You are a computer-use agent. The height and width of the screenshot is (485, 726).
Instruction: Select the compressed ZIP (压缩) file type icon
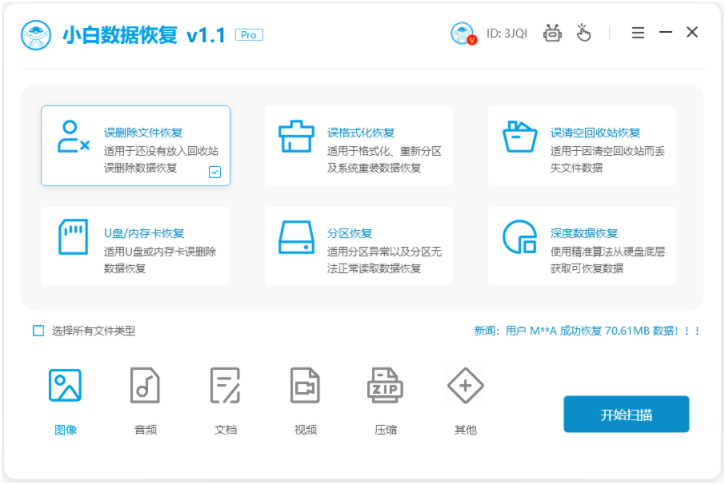385,386
